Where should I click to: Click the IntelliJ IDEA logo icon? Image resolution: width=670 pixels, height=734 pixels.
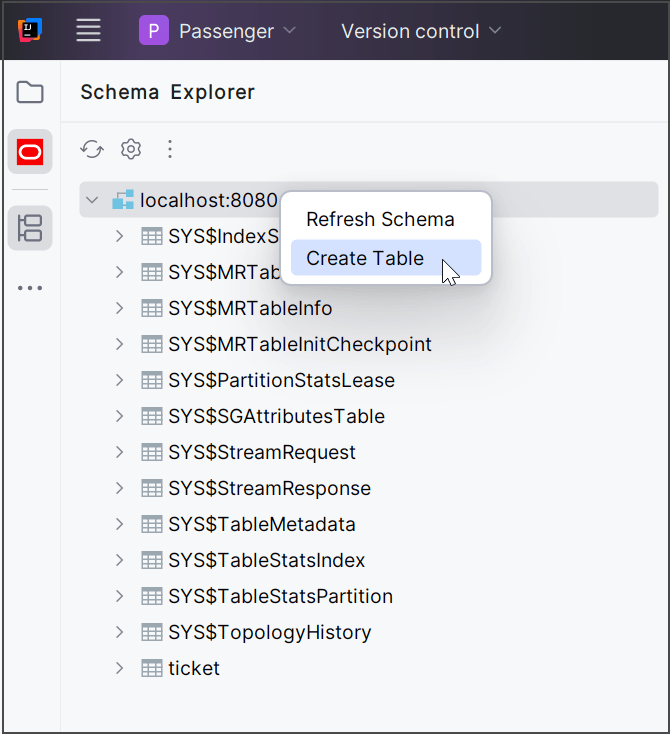click(x=30, y=31)
